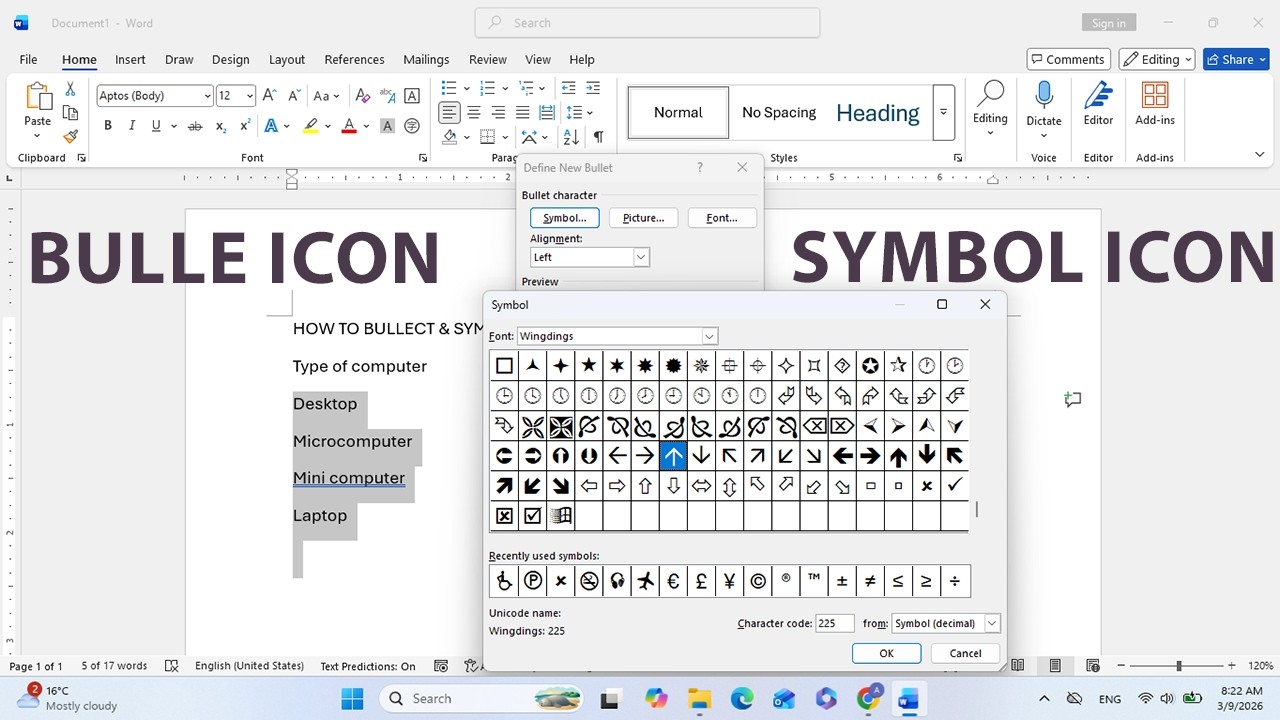Select the airplane in recently used symbols
Screen dimensions: 1280x720
tap(645, 581)
